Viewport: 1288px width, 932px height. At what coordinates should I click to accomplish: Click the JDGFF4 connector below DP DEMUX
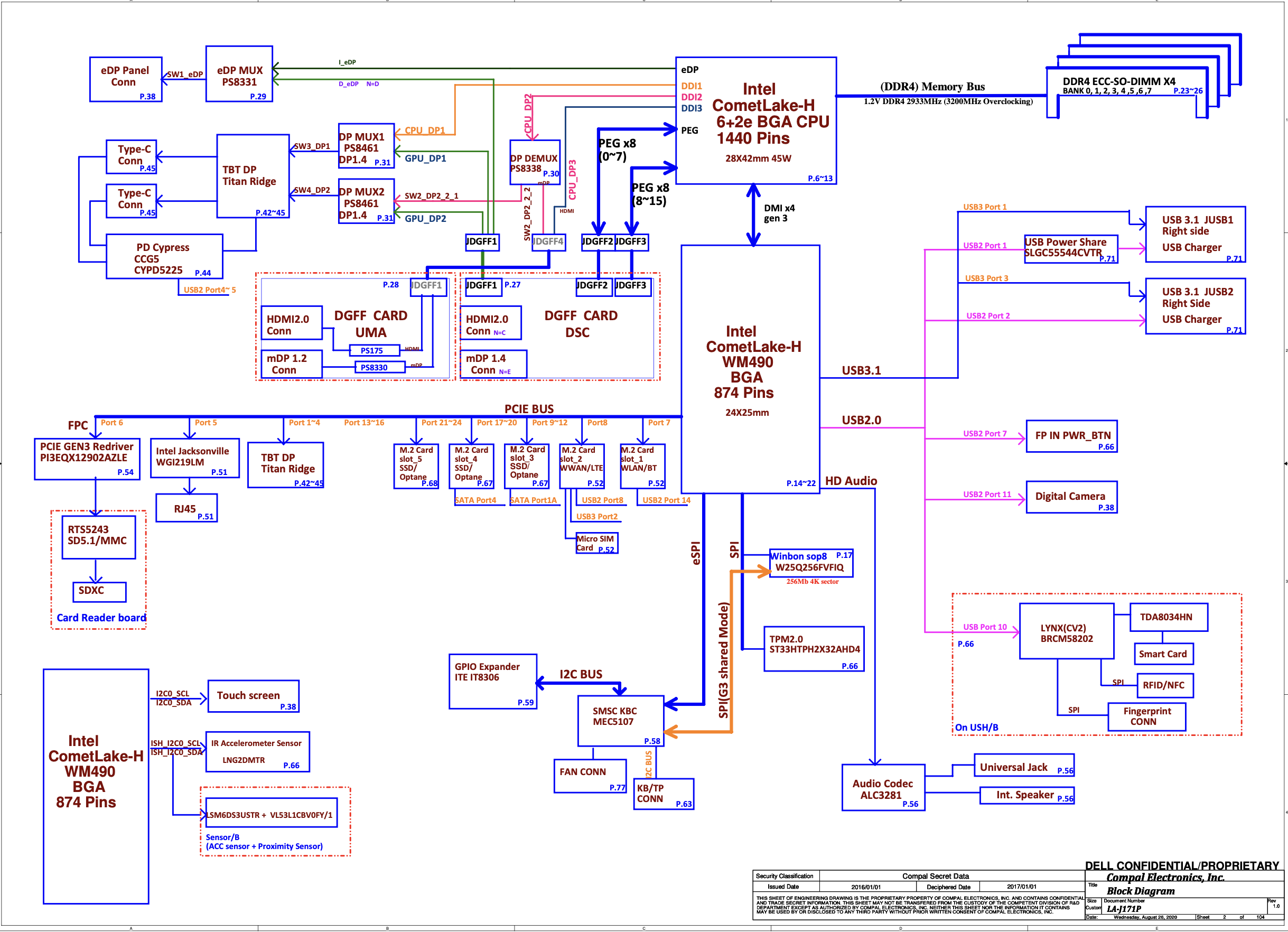pyautogui.click(x=548, y=242)
